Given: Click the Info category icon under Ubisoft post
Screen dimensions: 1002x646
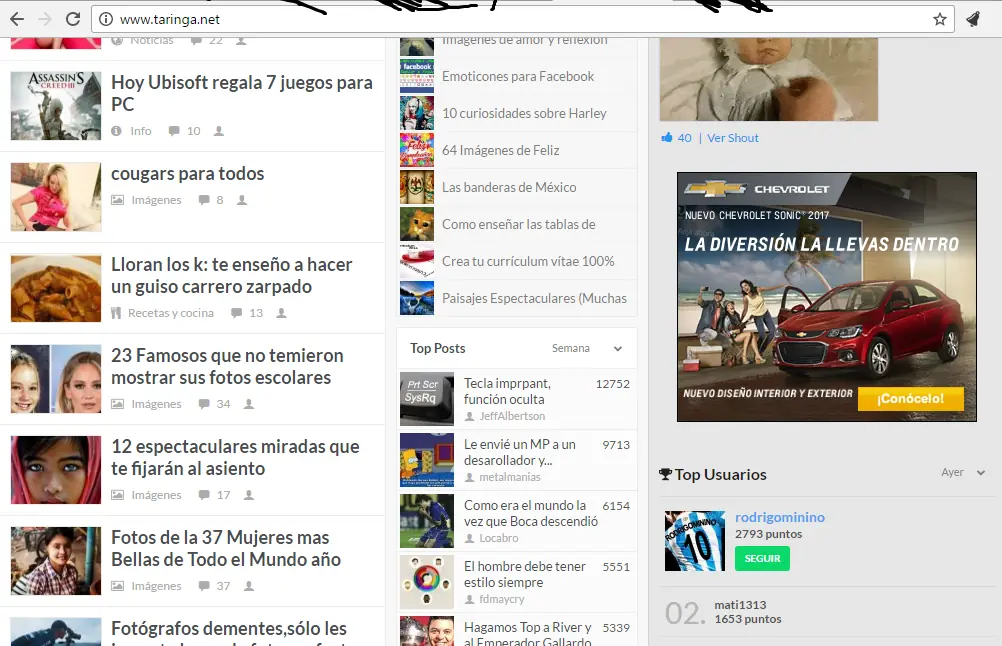Looking at the screenshot, I should point(116,131).
